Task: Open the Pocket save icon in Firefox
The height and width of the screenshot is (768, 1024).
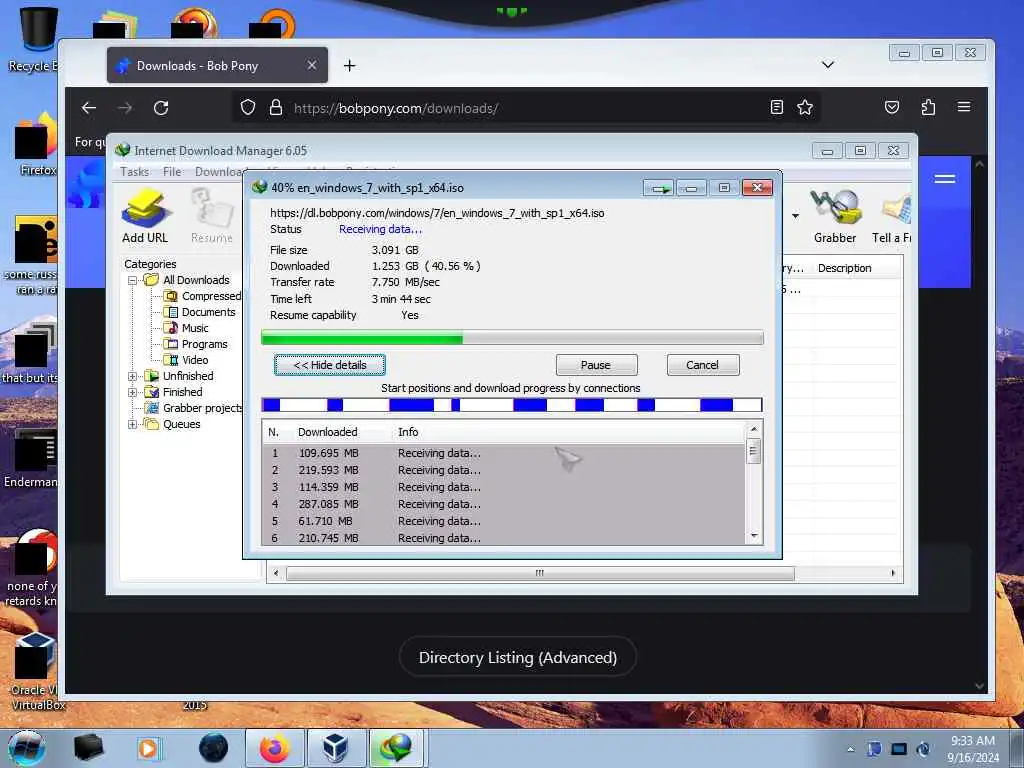Action: tap(892, 108)
